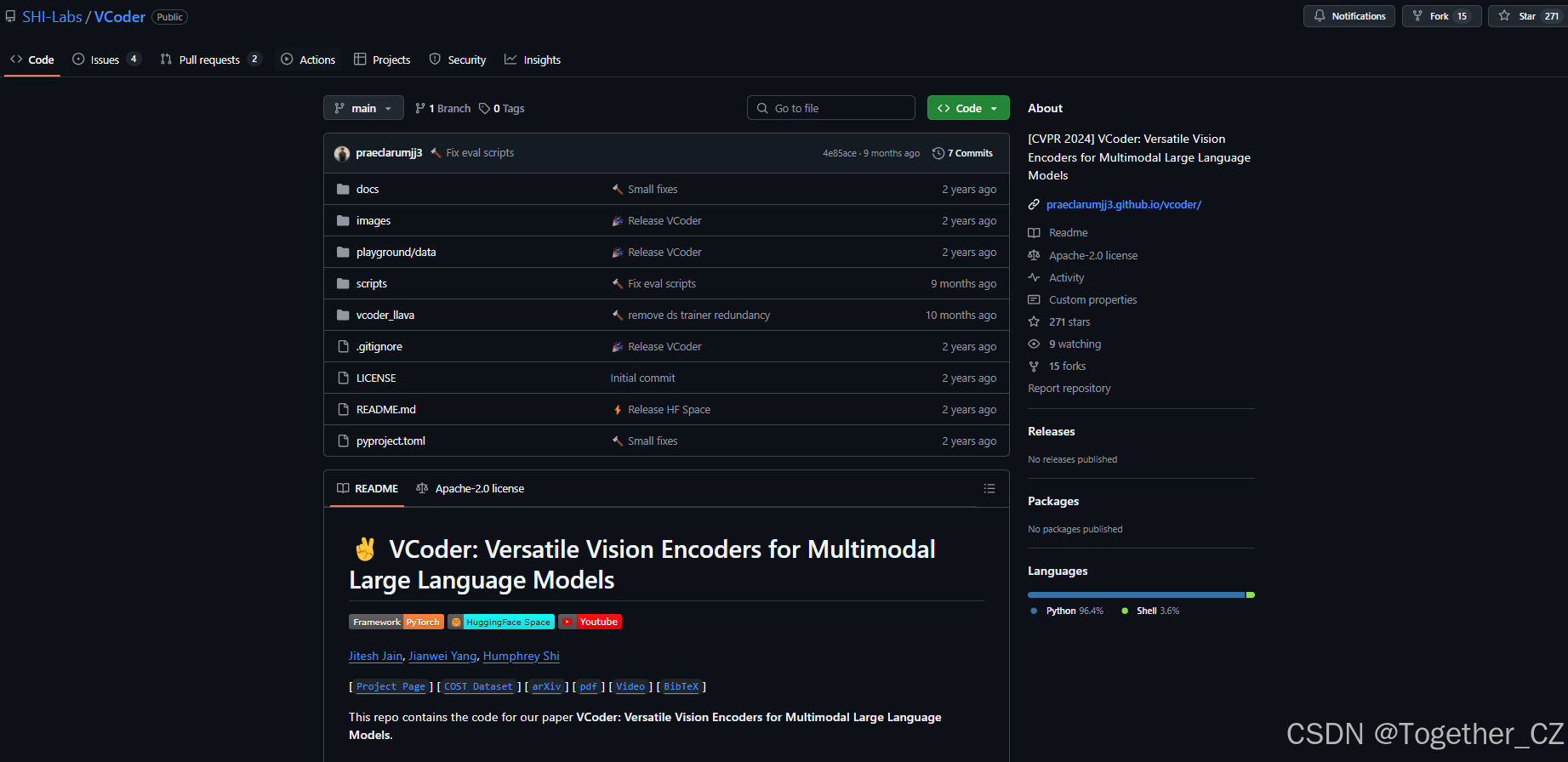1568x762 pixels.
Task: Star the VCoder repository
Action: coord(1529,16)
